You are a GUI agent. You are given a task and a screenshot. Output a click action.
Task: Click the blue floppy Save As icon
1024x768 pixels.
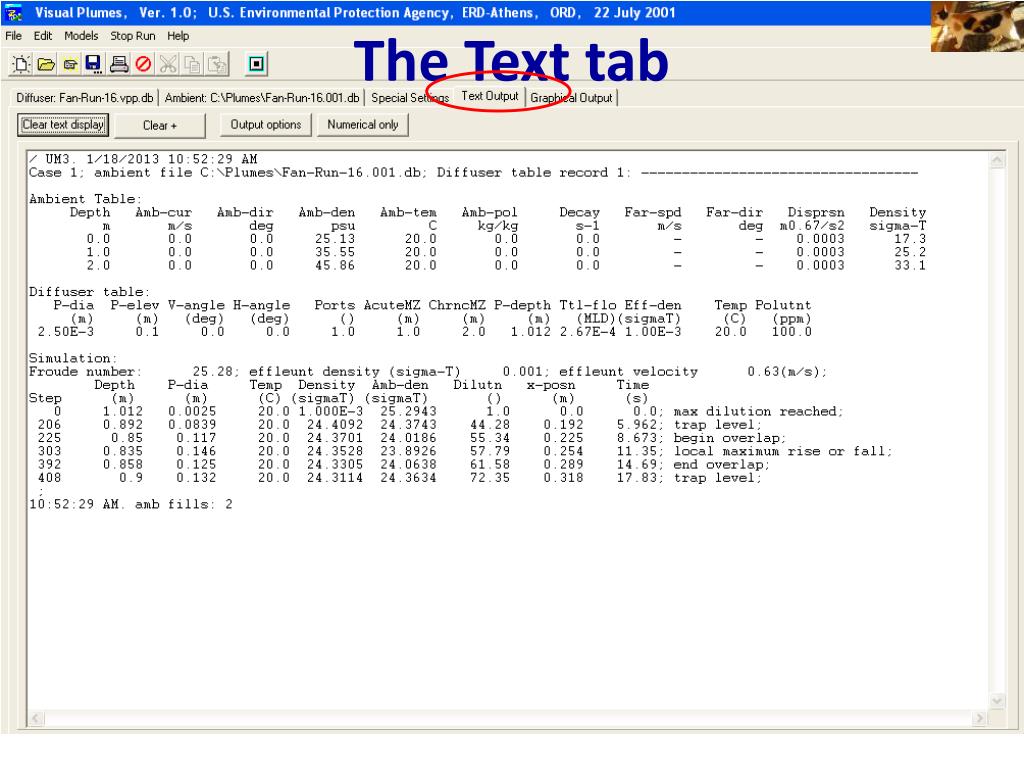93,64
